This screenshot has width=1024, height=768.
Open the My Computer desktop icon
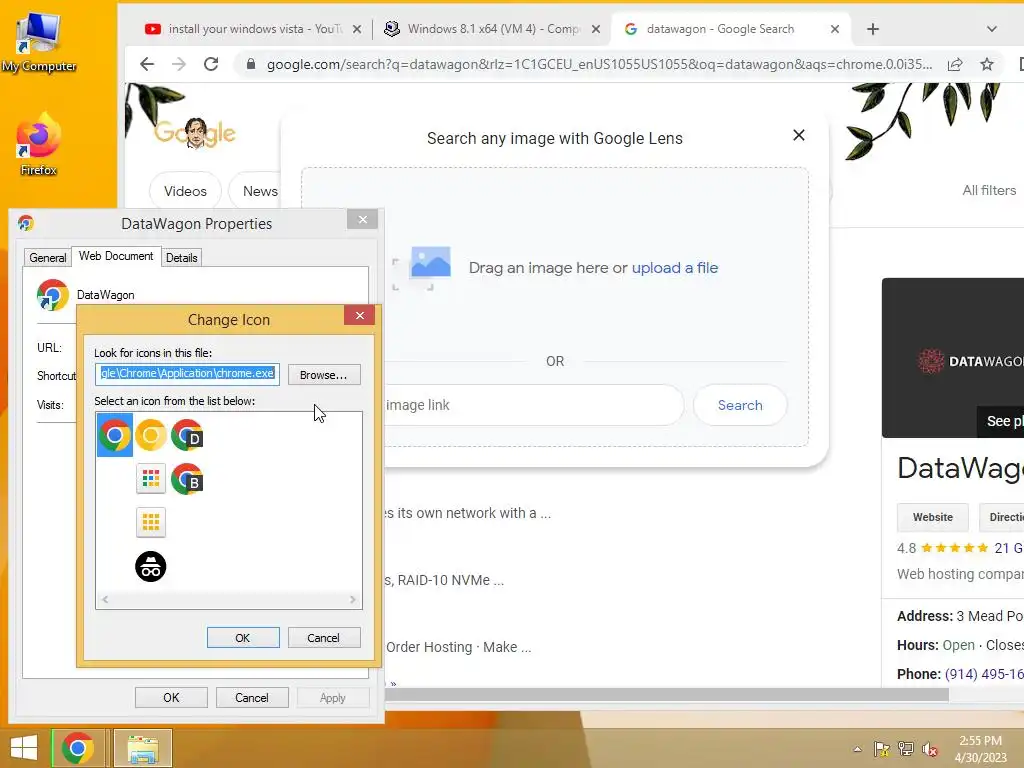(39, 42)
